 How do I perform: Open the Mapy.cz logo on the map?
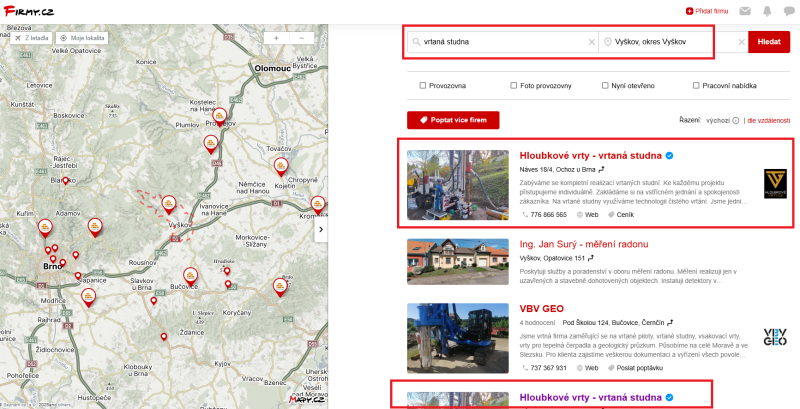(307, 399)
